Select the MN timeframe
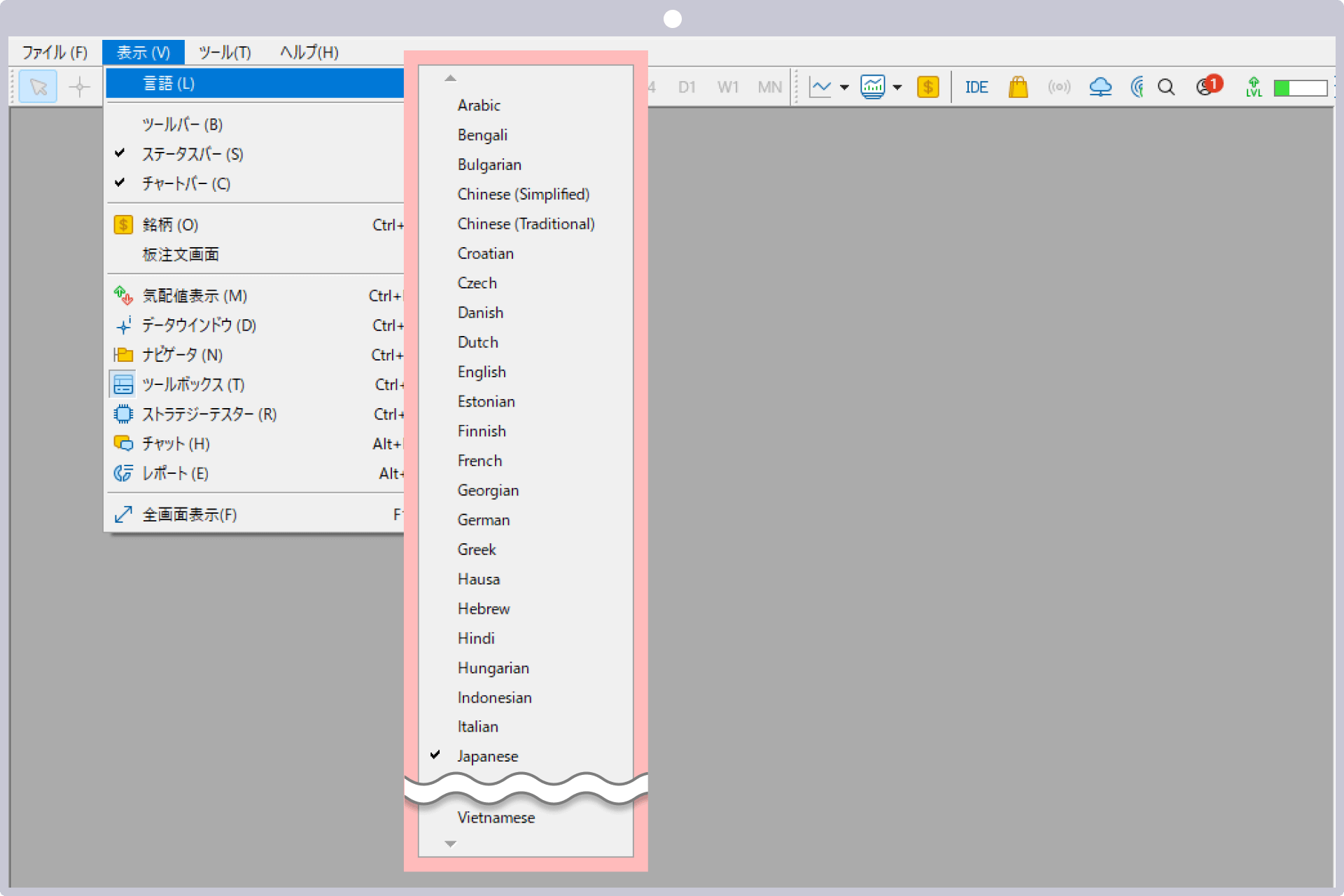This screenshot has height=896, width=1344. (x=769, y=87)
